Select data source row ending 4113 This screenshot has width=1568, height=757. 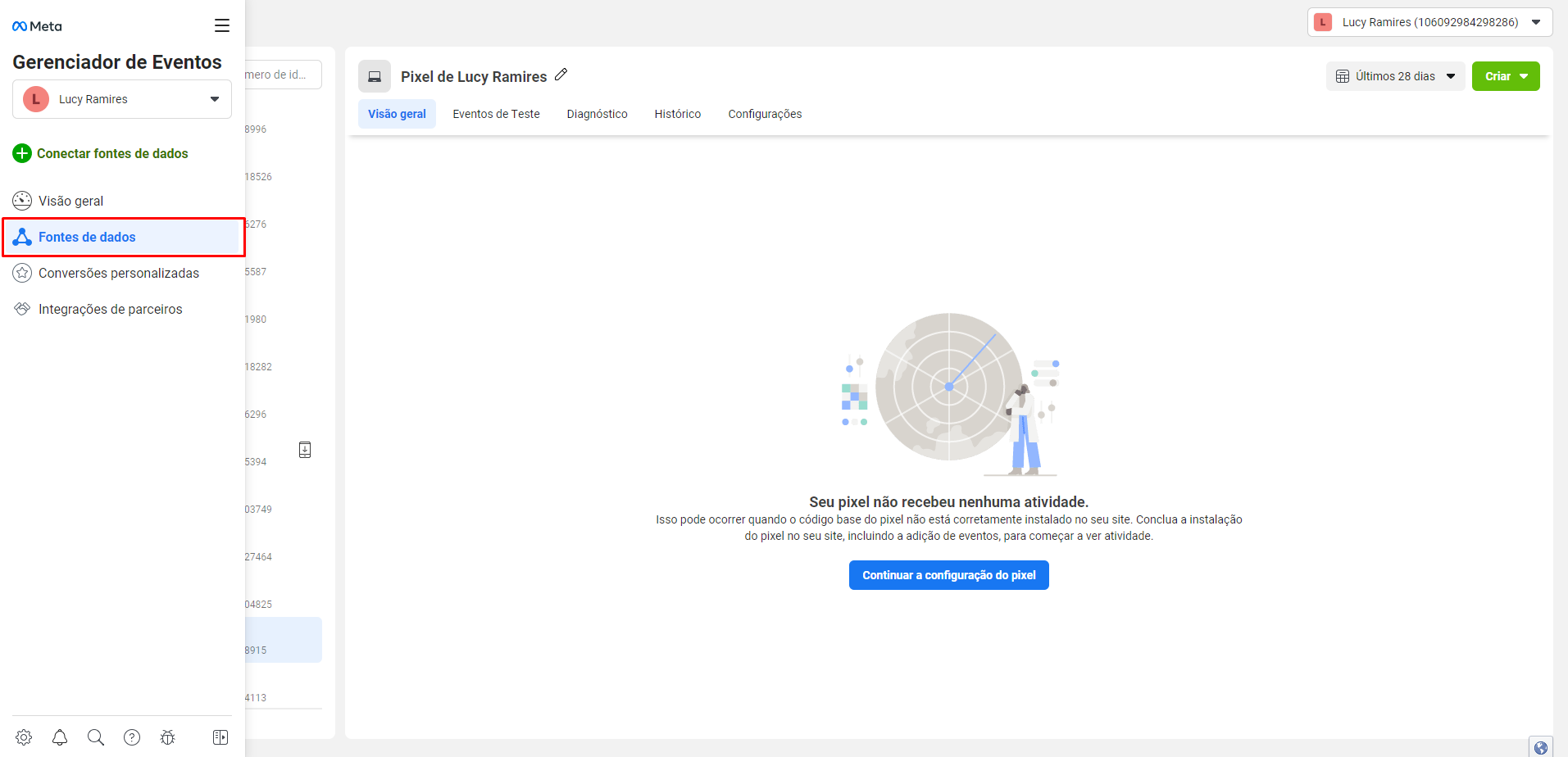click(284, 697)
